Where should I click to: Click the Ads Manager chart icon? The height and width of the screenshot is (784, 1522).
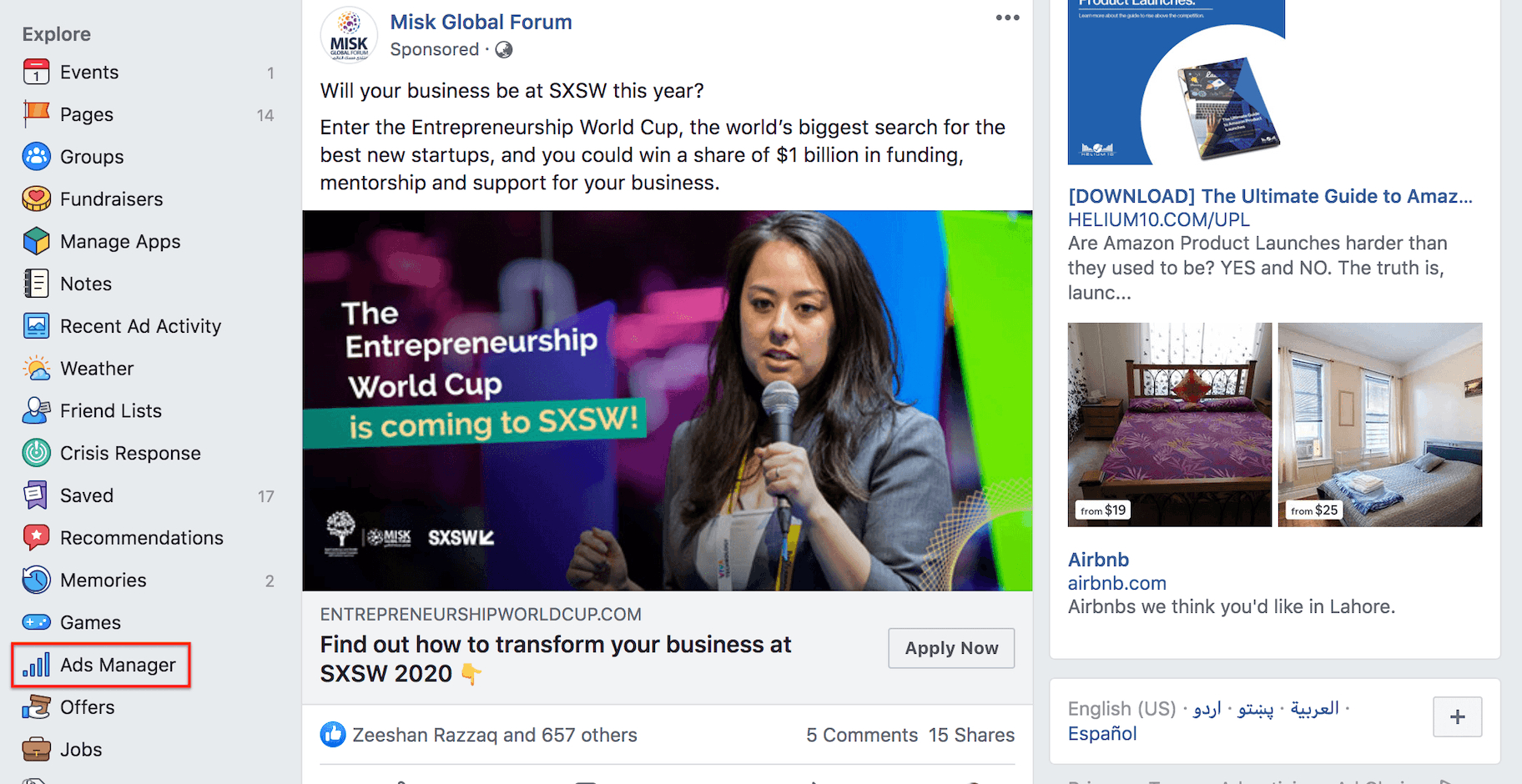36,665
